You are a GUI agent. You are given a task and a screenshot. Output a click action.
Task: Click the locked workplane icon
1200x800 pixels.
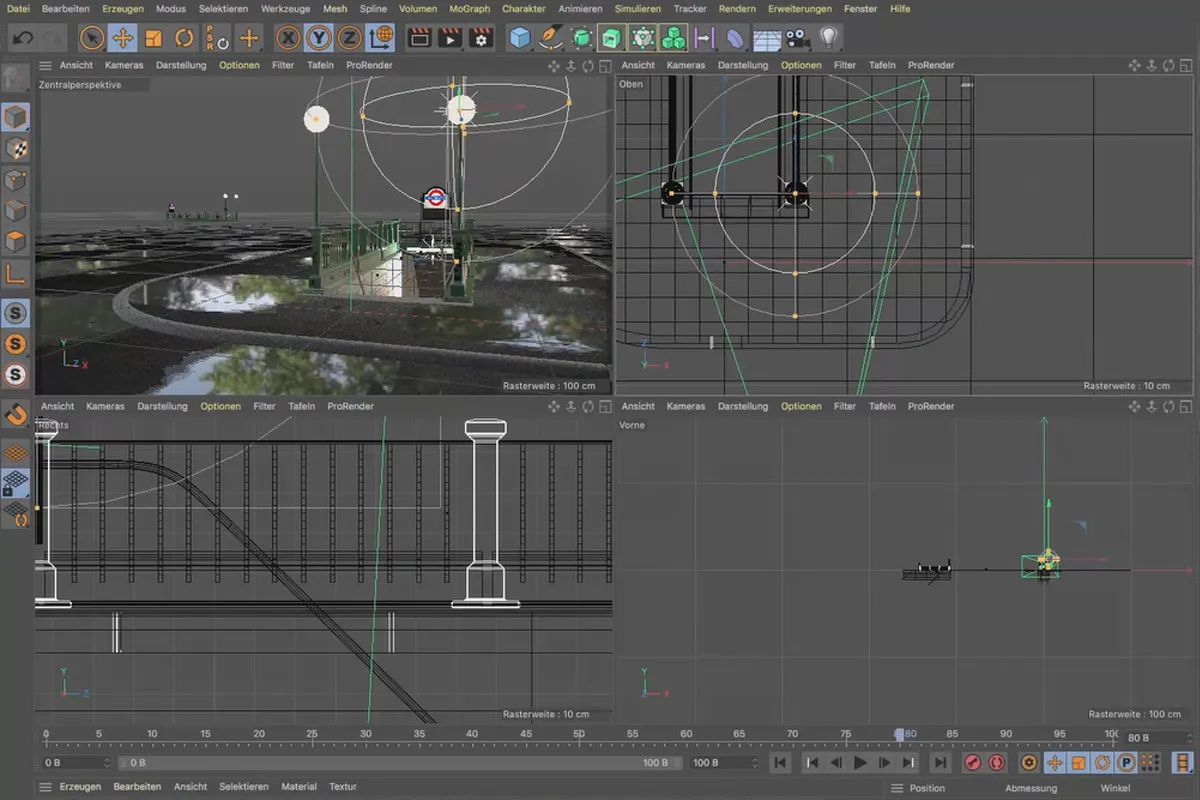tap(16, 483)
